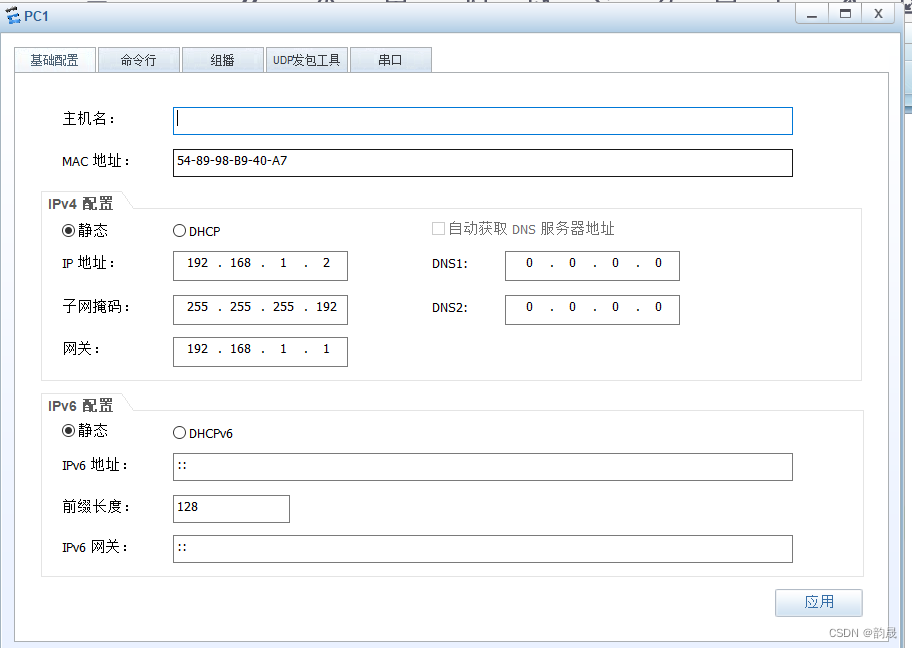The image size is (912, 648).
Task: Select the UDP发包工具 tab
Action: [307, 60]
